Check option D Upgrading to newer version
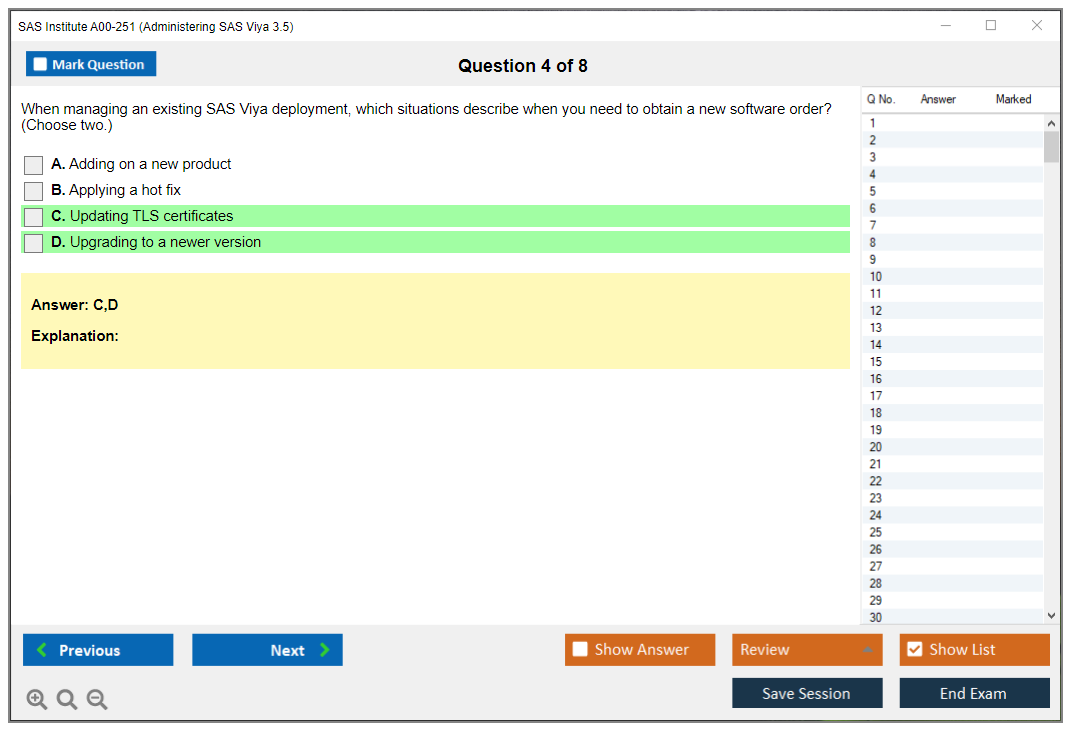Viewport: 1075px width, 735px height. pos(33,243)
